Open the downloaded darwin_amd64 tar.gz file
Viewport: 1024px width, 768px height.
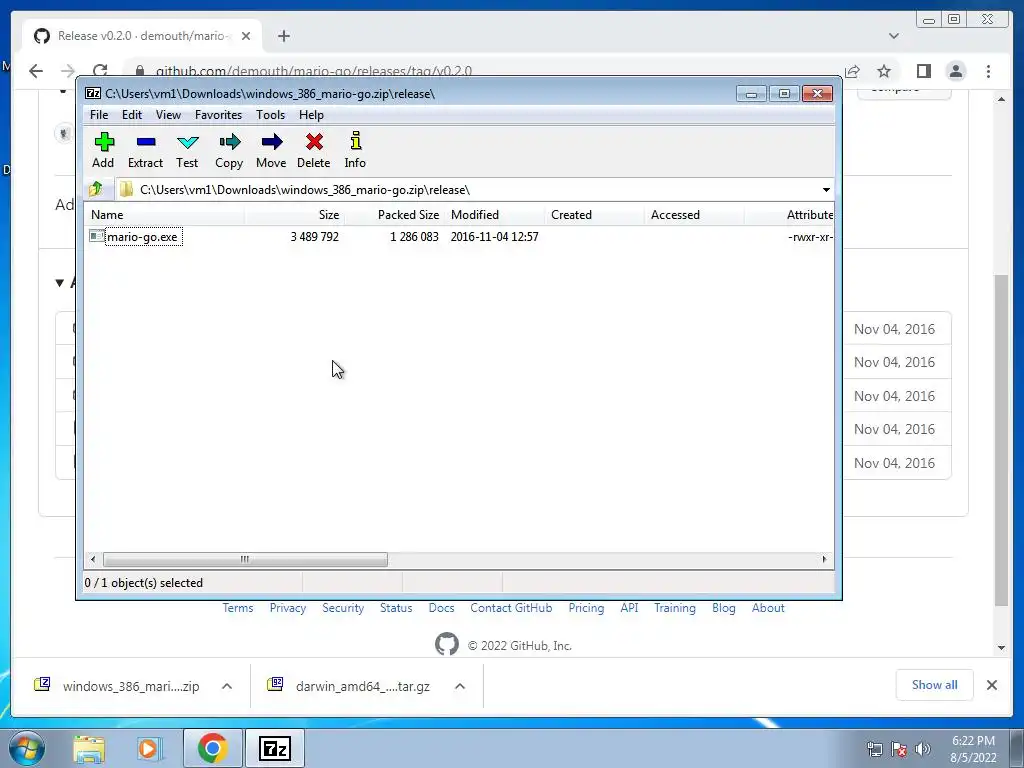click(349, 686)
